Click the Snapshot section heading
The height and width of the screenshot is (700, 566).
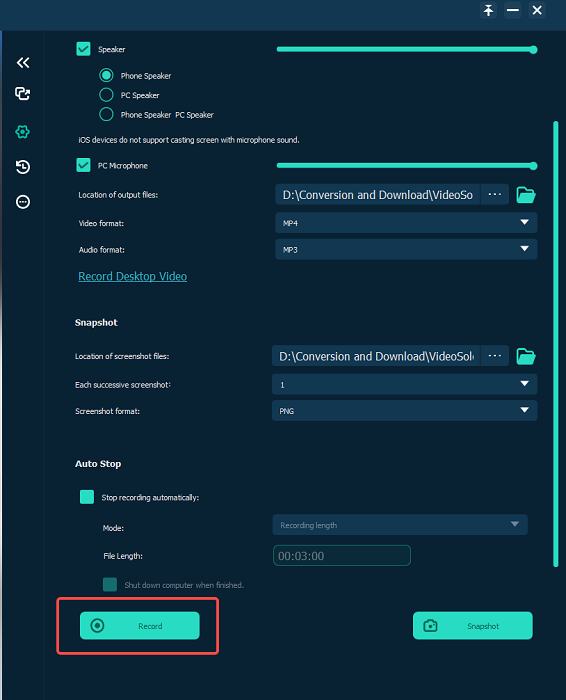point(96,322)
